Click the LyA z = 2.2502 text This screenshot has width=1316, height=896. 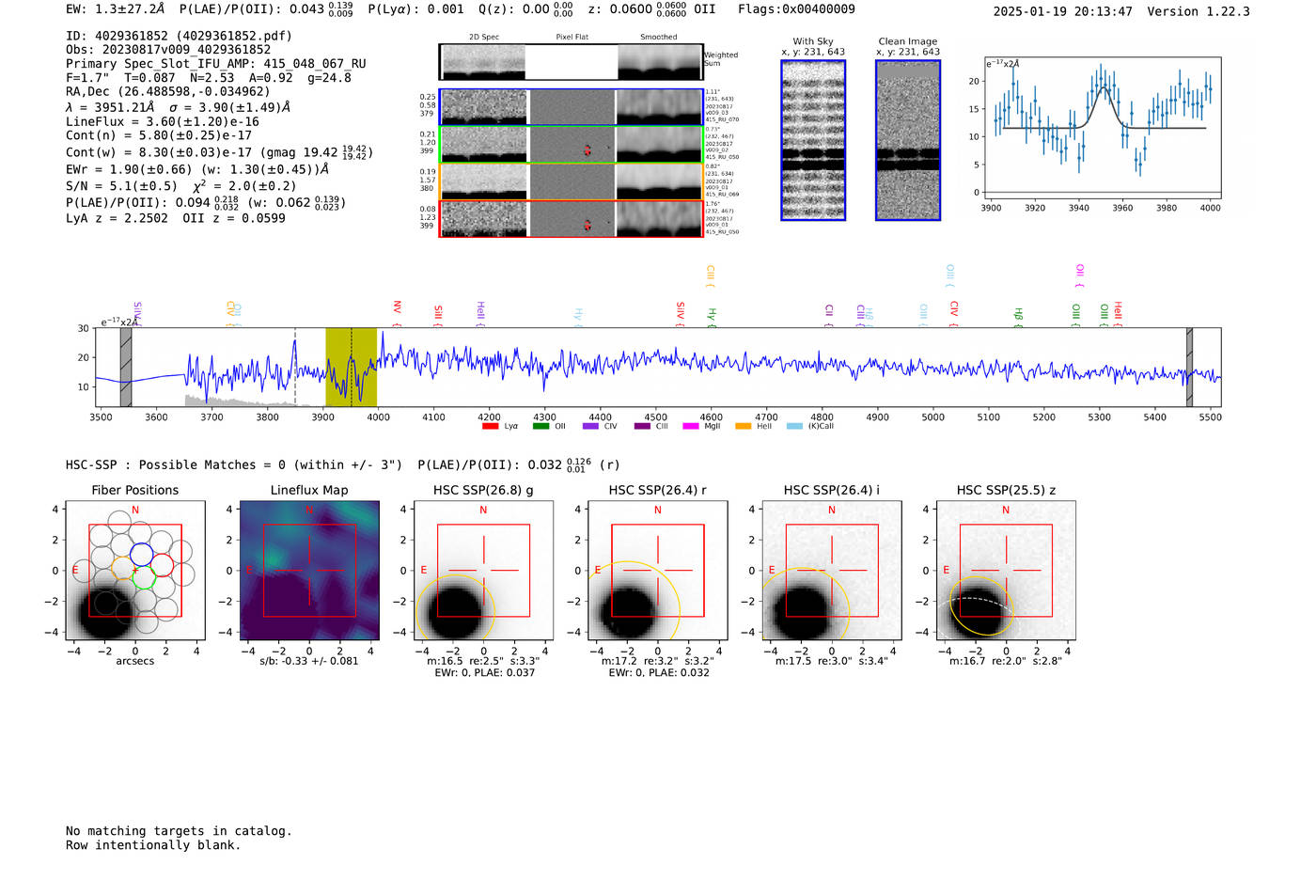click(x=117, y=218)
